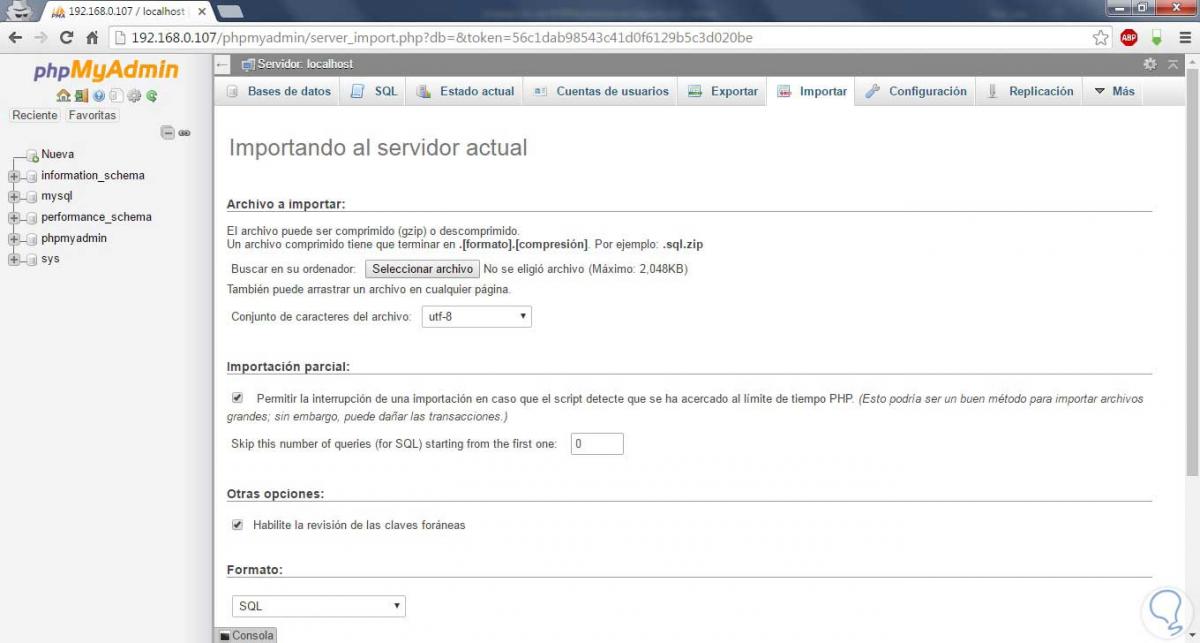Refresh the navigation panel with reload icon
This screenshot has height=643, width=1200.
pyautogui.click(x=151, y=96)
